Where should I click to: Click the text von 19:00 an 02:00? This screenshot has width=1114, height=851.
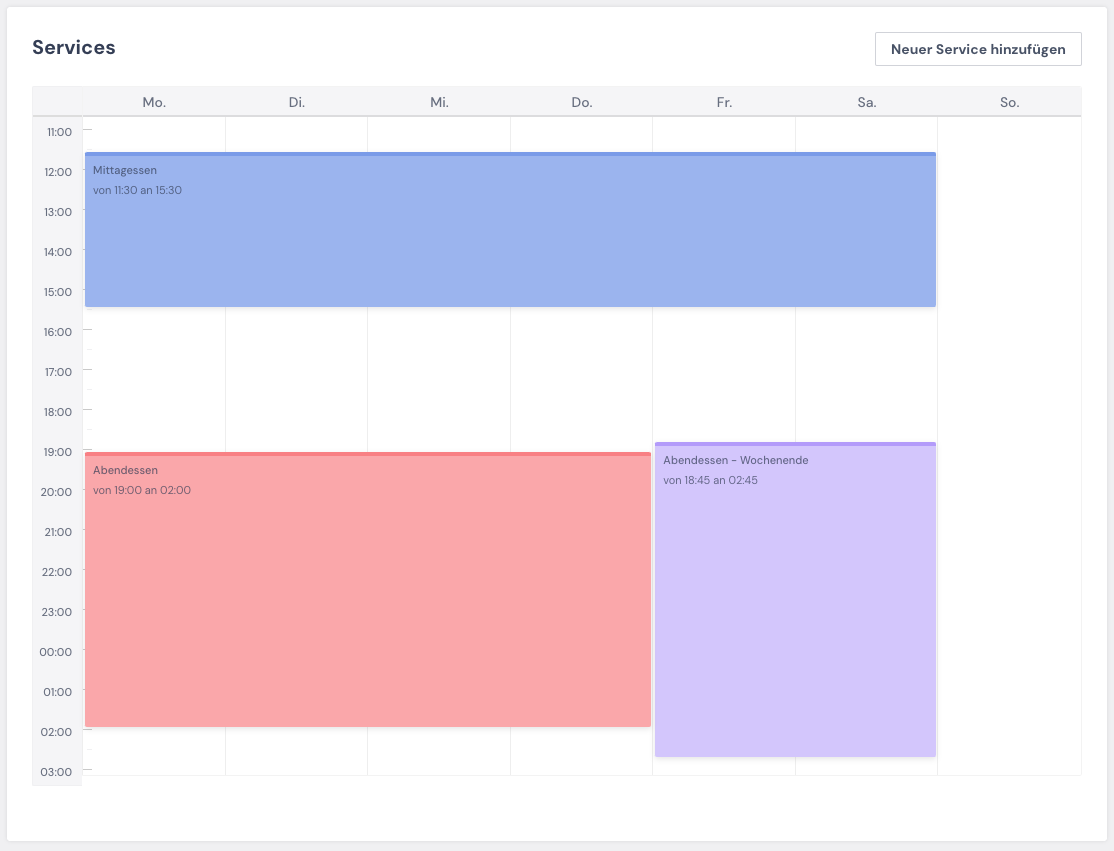tap(142, 490)
